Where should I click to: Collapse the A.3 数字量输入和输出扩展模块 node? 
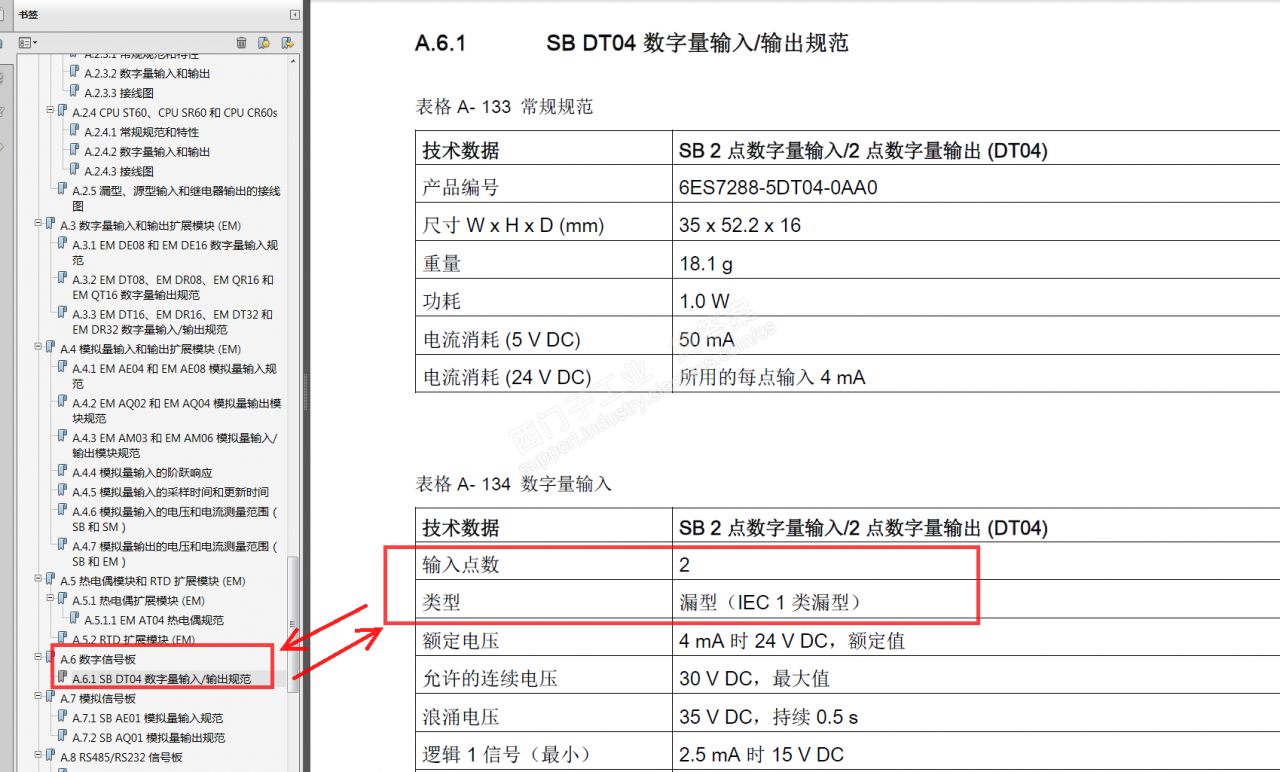click(x=38, y=224)
